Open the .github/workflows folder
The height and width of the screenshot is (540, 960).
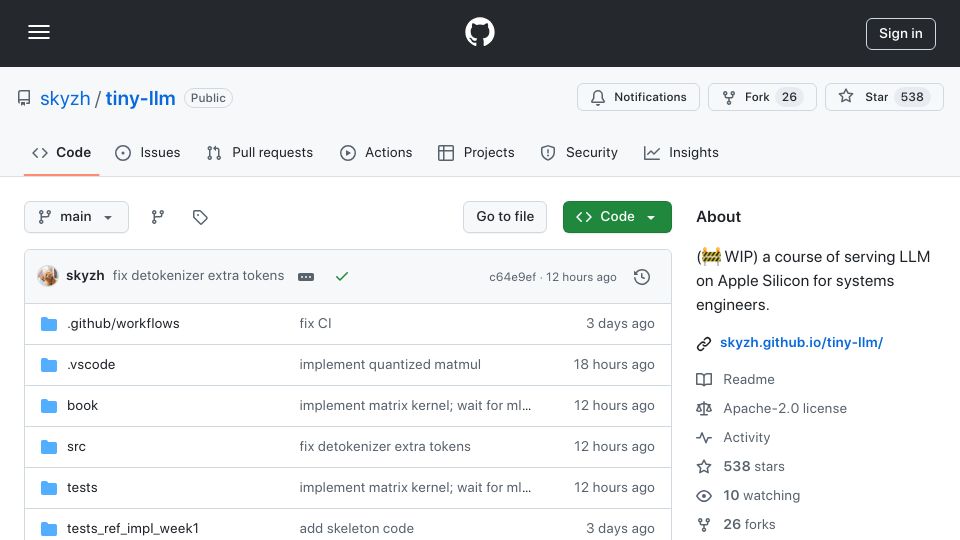pyautogui.click(x=123, y=323)
